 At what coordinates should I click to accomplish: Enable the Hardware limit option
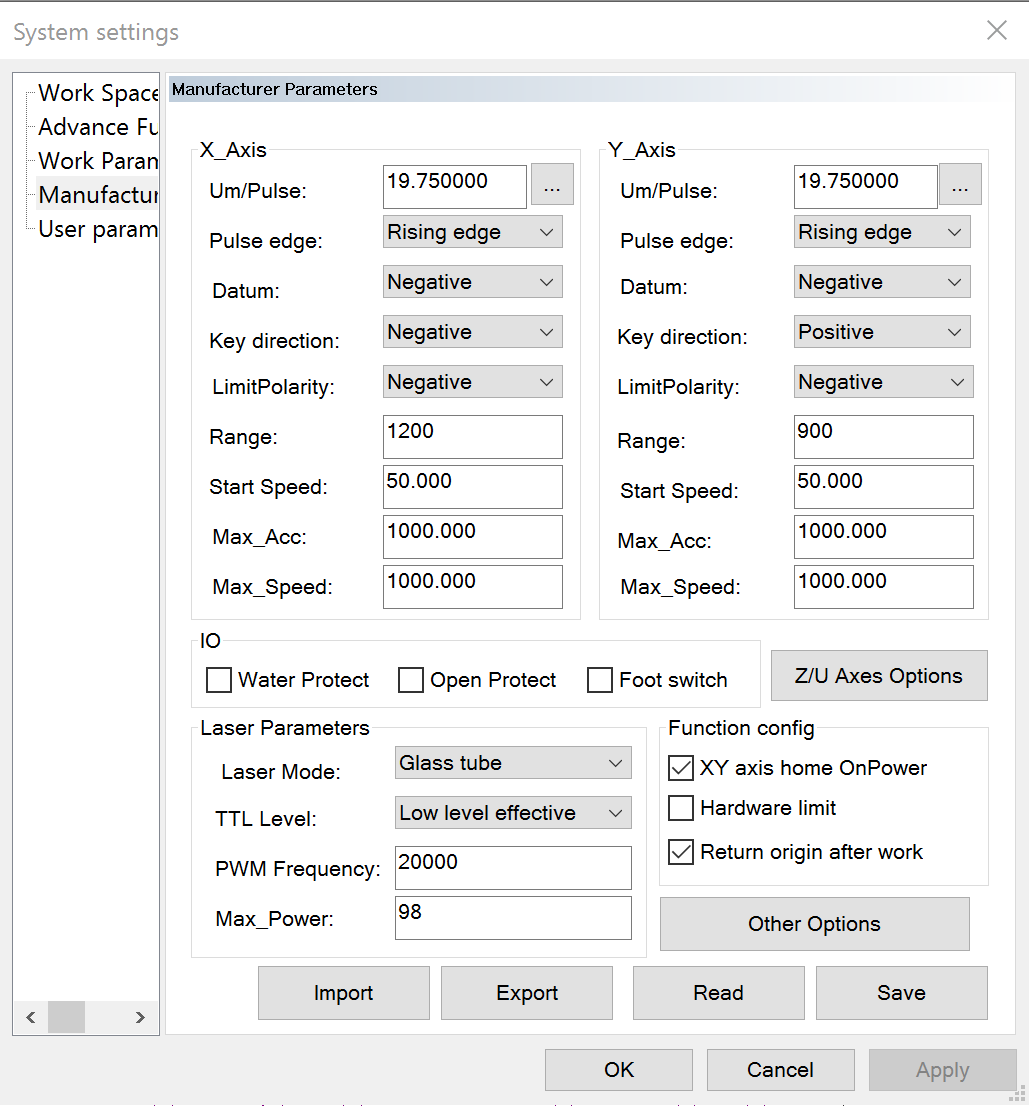coord(681,808)
